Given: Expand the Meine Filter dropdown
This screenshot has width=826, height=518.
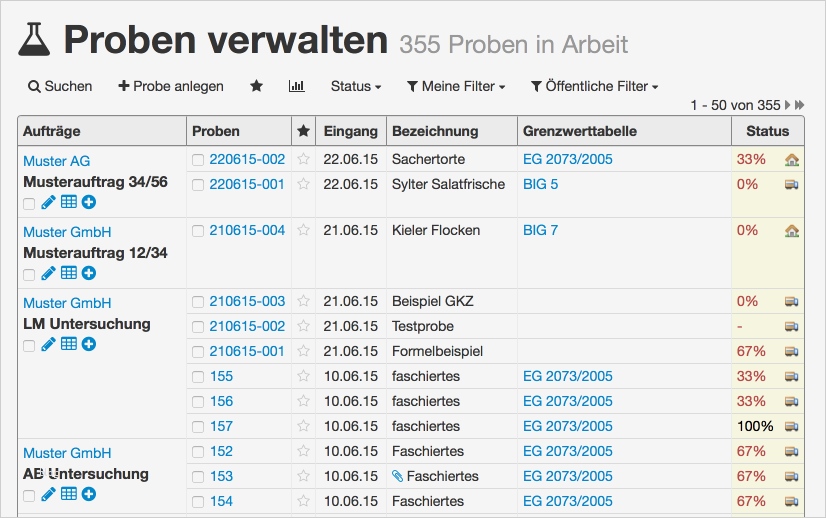Looking at the screenshot, I should pyautogui.click(x=455, y=86).
